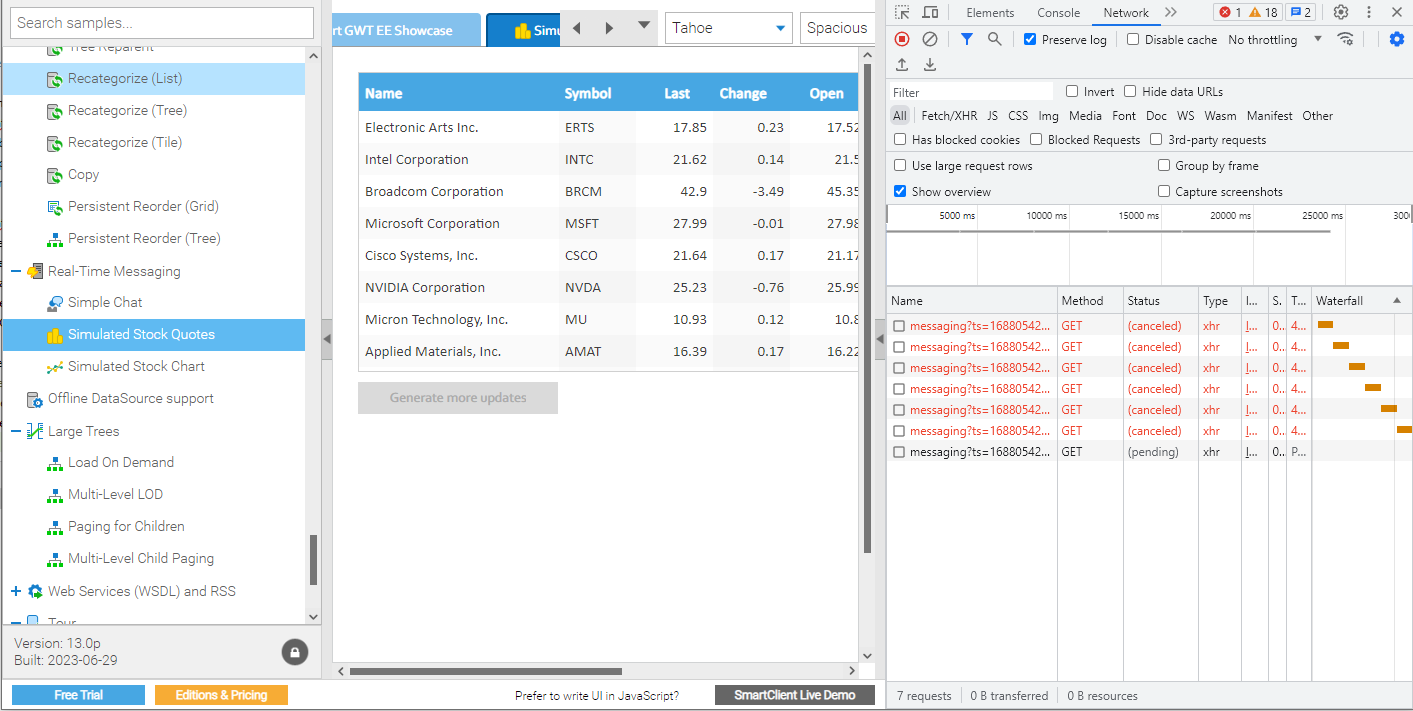Click the Persistent Reorder (Tree) icon
1413x711 pixels.
55,239
